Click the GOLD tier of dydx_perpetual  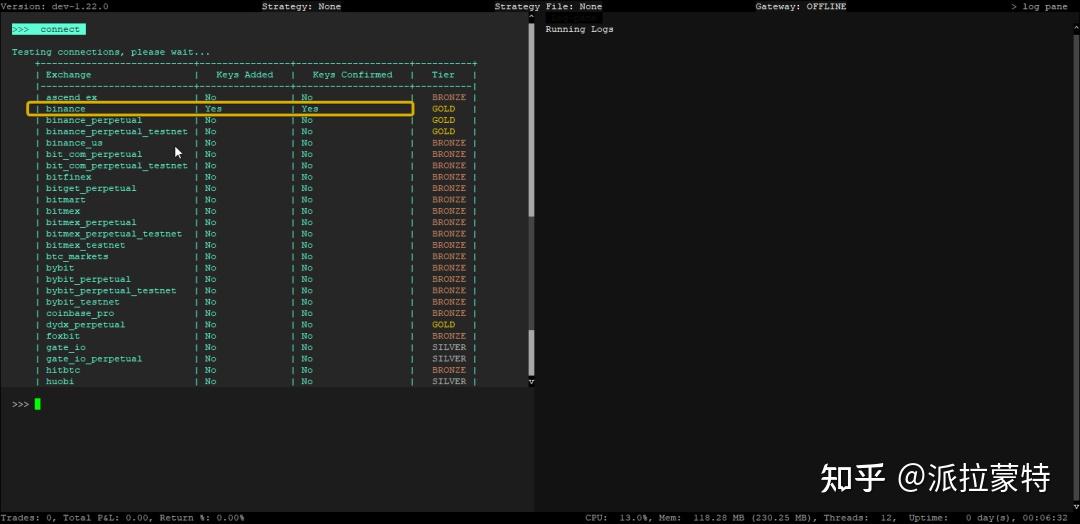tap(444, 325)
